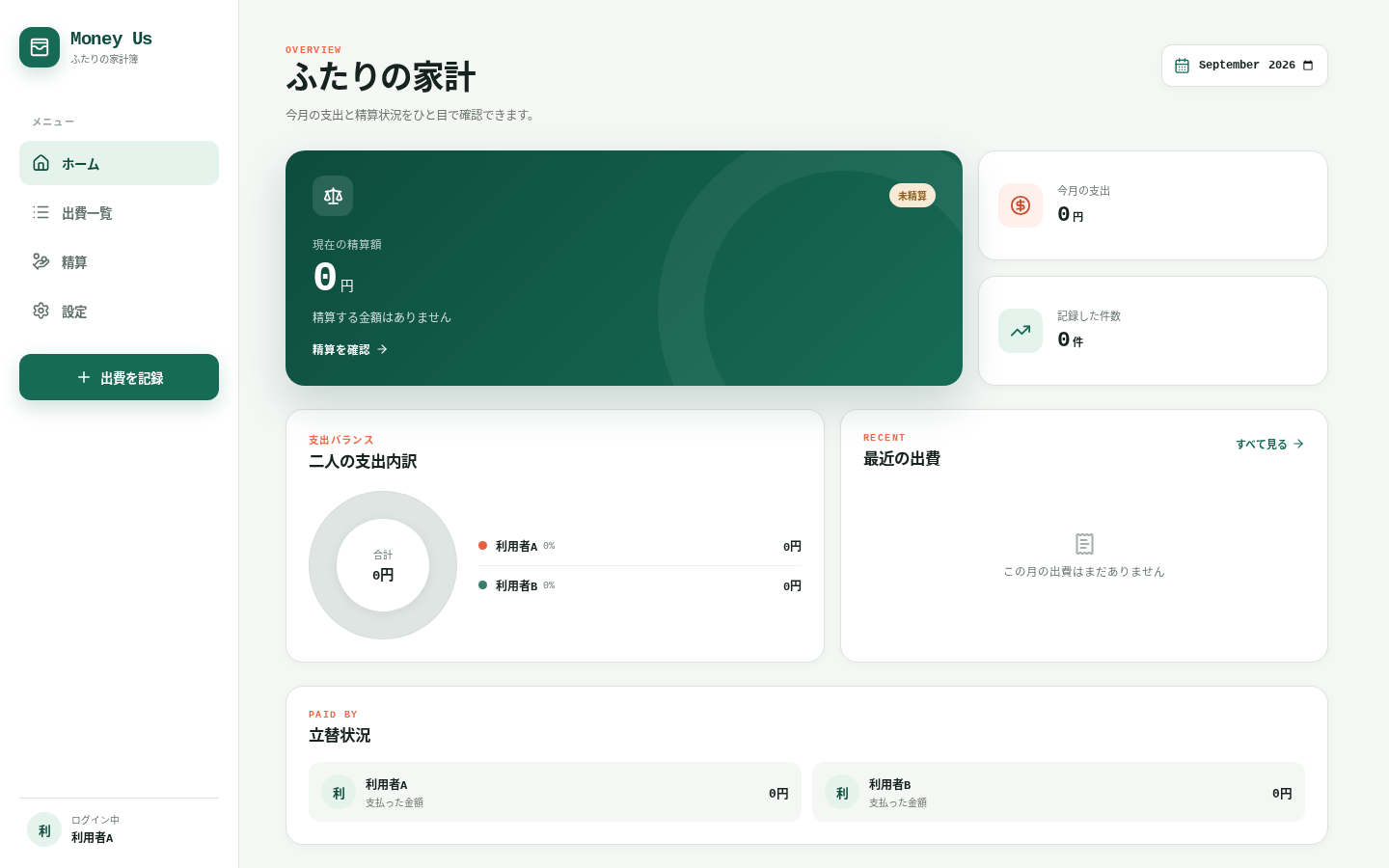Click the logged-in user avatar at sidebar bottom

(44, 829)
